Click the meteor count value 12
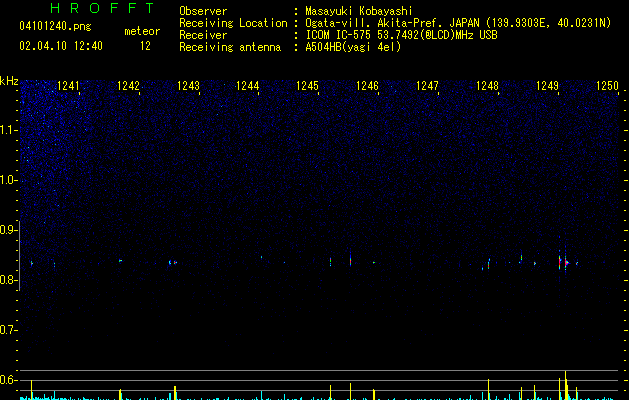The width and height of the screenshot is (629, 400). point(145,46)
